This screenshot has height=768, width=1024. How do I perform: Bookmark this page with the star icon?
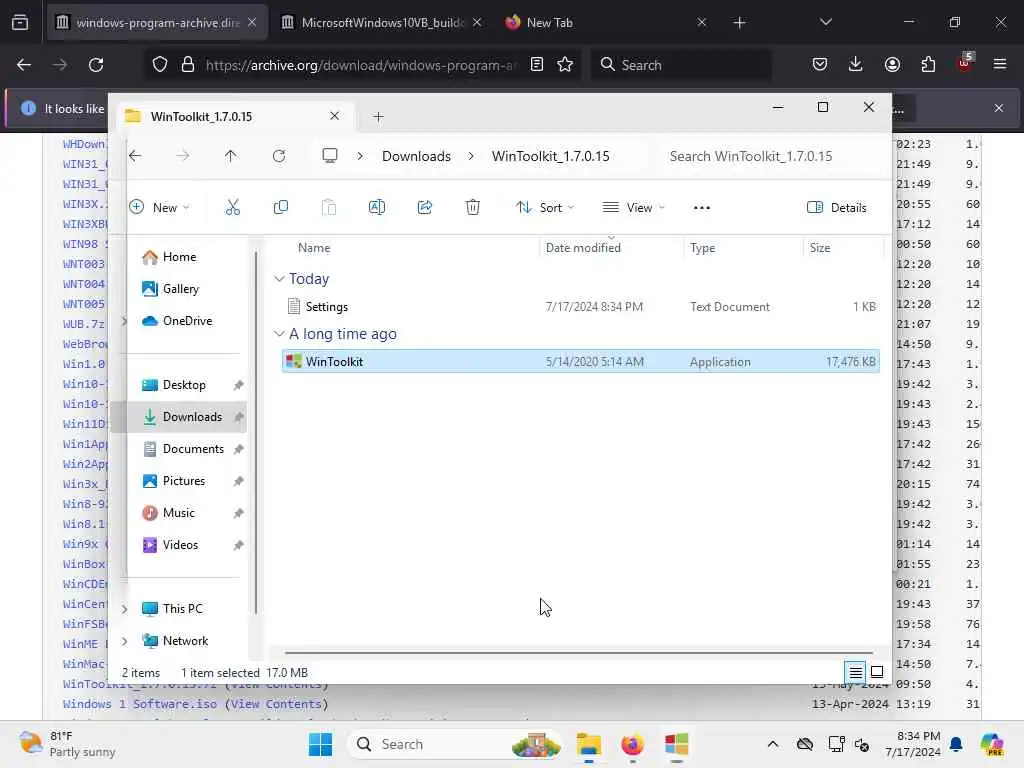[565, 65]
